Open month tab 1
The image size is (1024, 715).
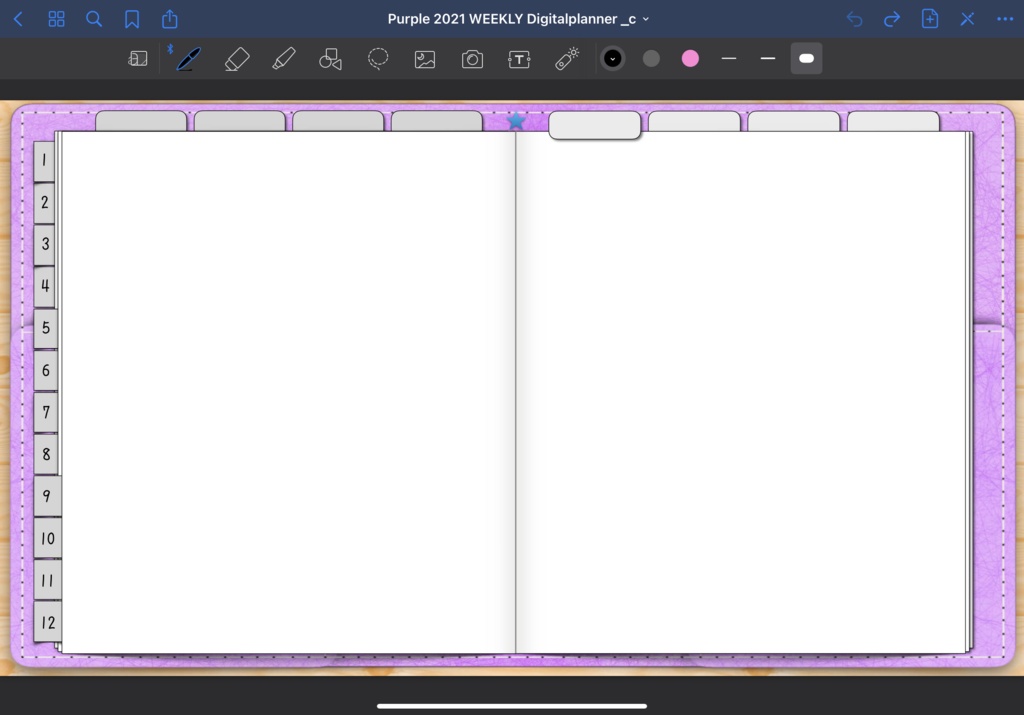coord(44,161)
